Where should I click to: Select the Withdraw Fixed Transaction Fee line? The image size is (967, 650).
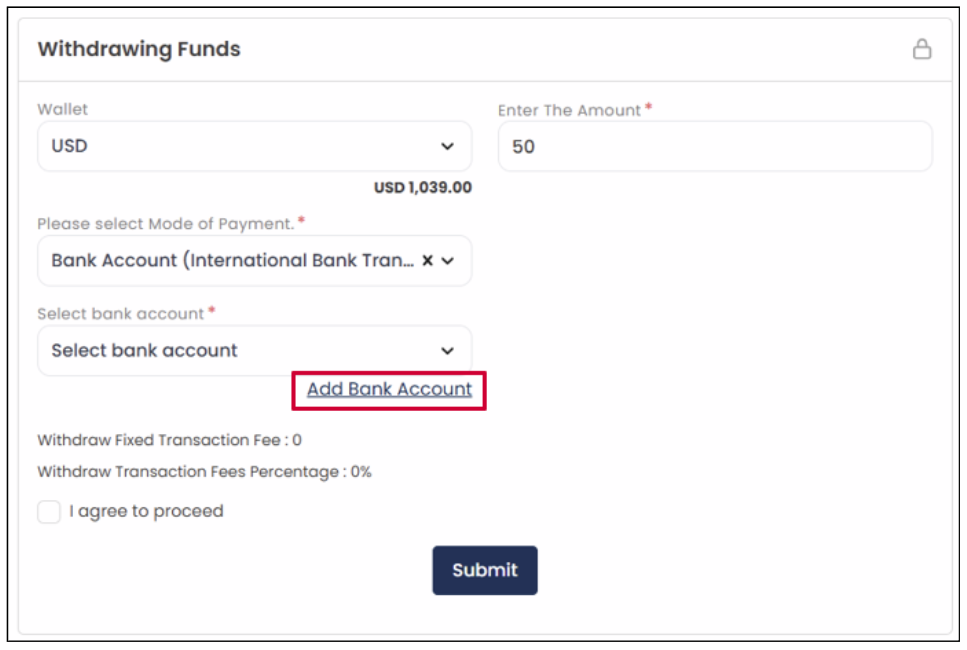coord(170,440)
